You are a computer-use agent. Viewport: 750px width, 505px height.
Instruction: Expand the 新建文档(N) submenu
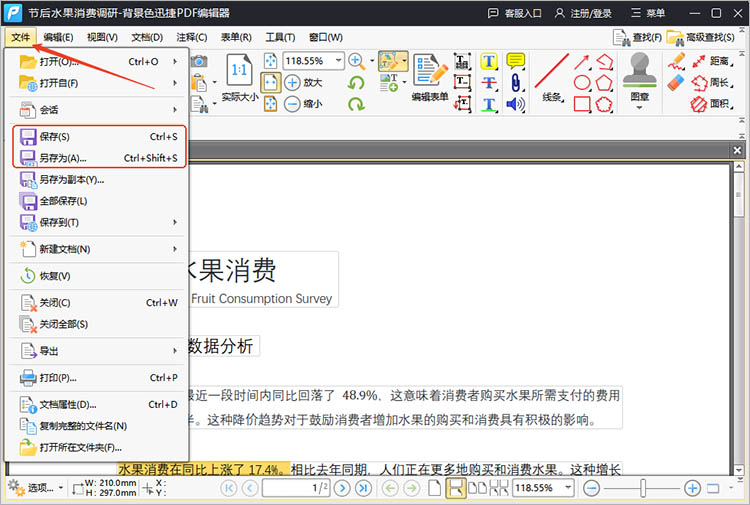(98, 249)
